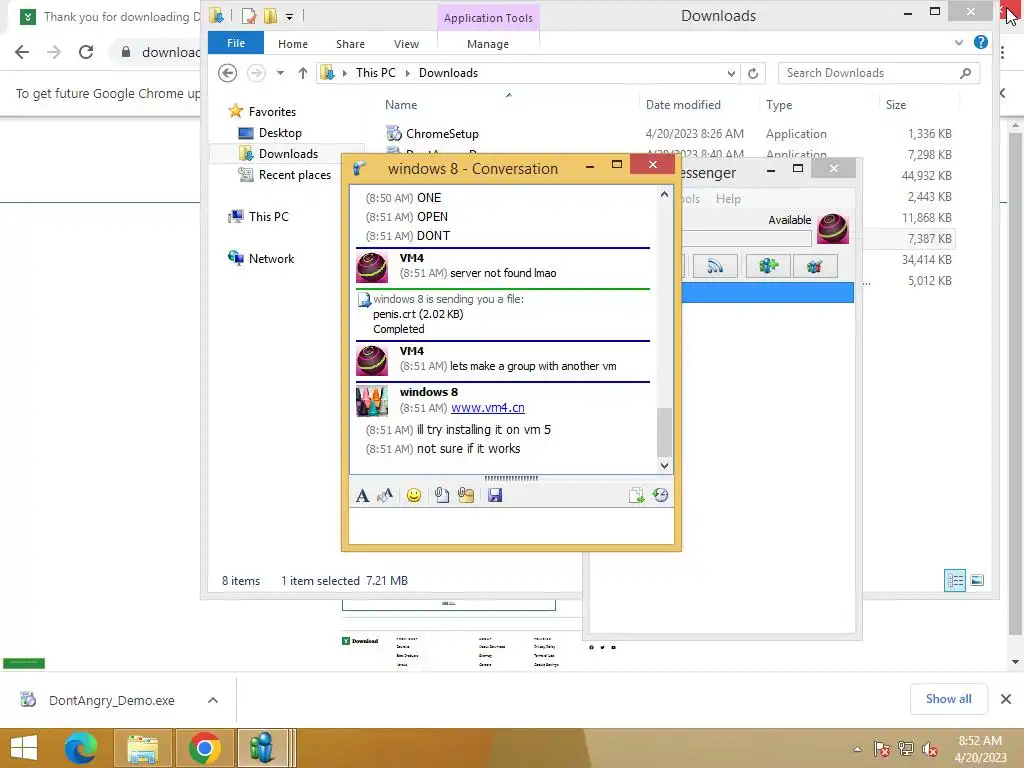Click the Explorer forward arrow button
Image resolution: width=1024 pixels, height=768 pixels.
click(x=256, y=72)
